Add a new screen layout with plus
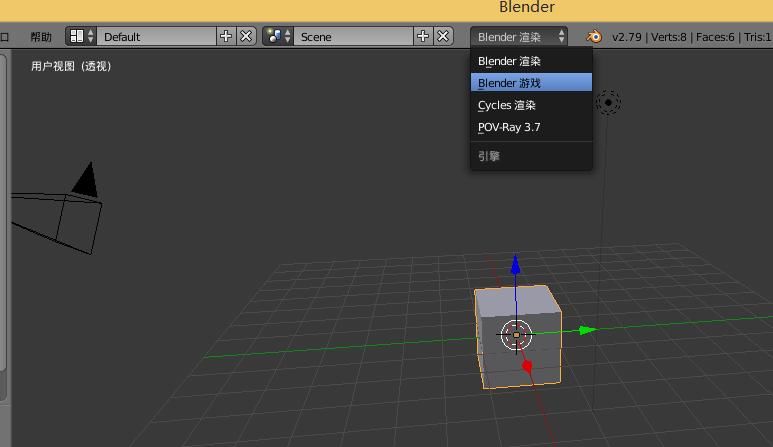 (x=226, y=36)
